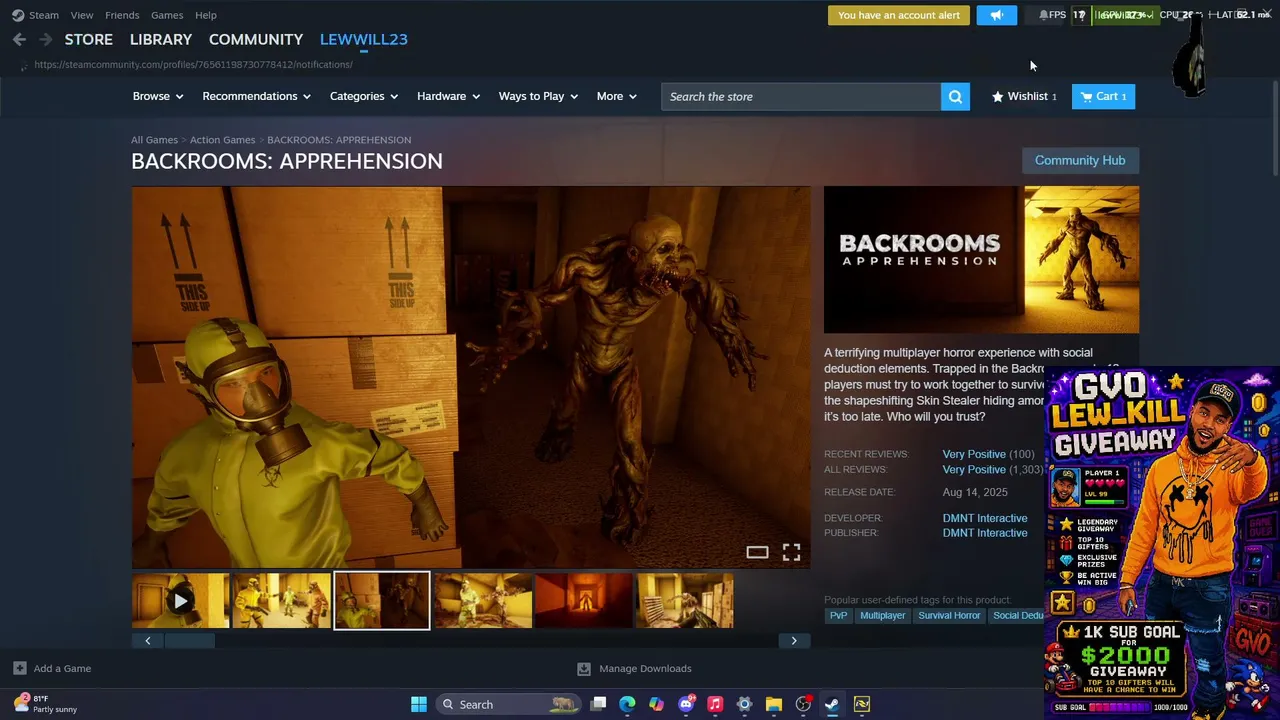Open OBS Studio from the taskbar

coord(803,704)
